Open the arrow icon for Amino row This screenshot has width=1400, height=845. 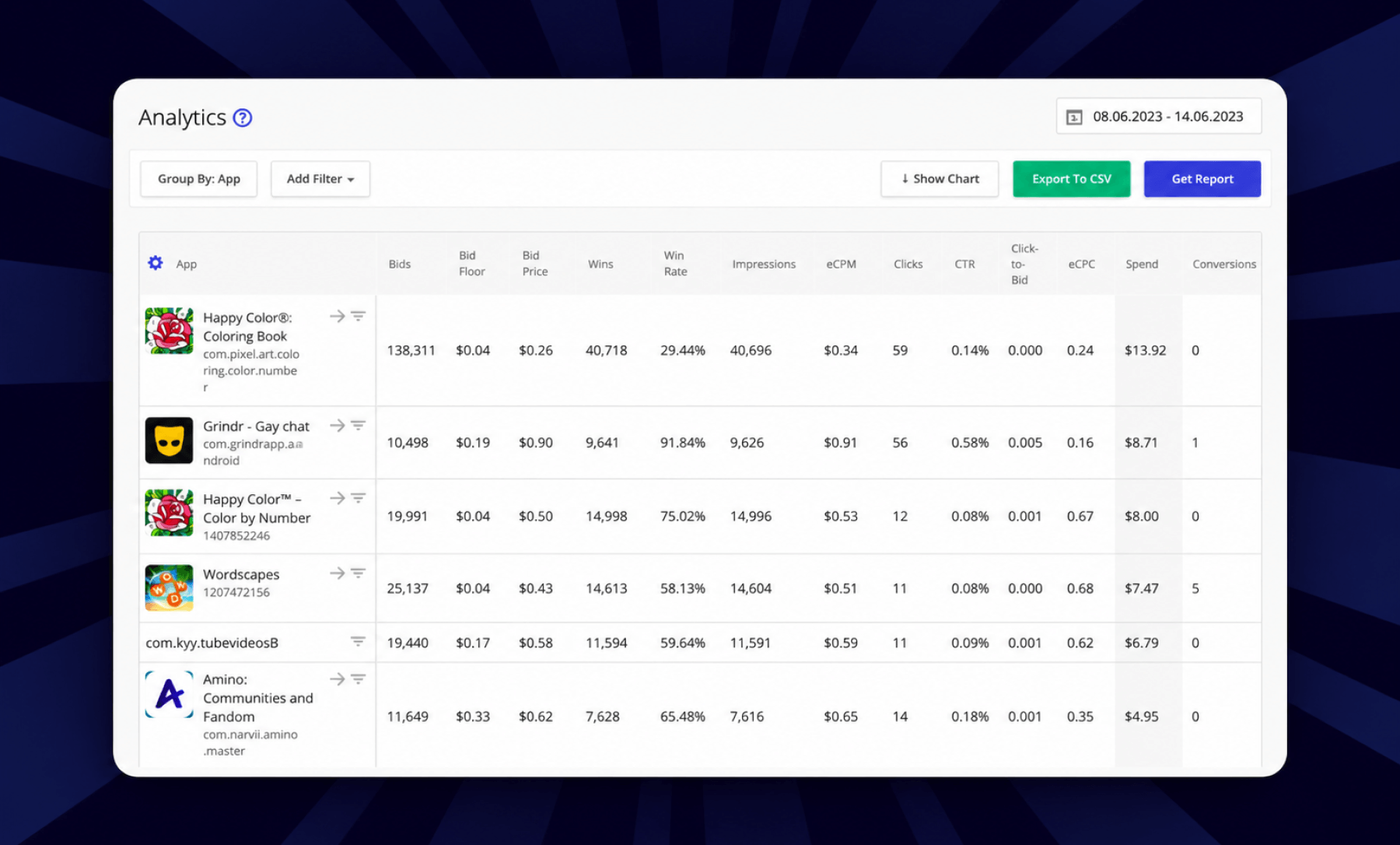click(337, 679)
